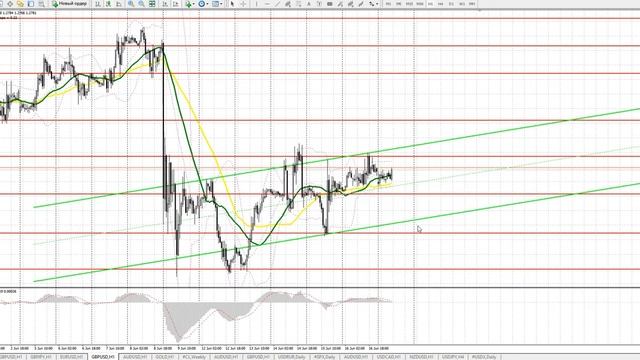Click the New Order button

[70, 4]
